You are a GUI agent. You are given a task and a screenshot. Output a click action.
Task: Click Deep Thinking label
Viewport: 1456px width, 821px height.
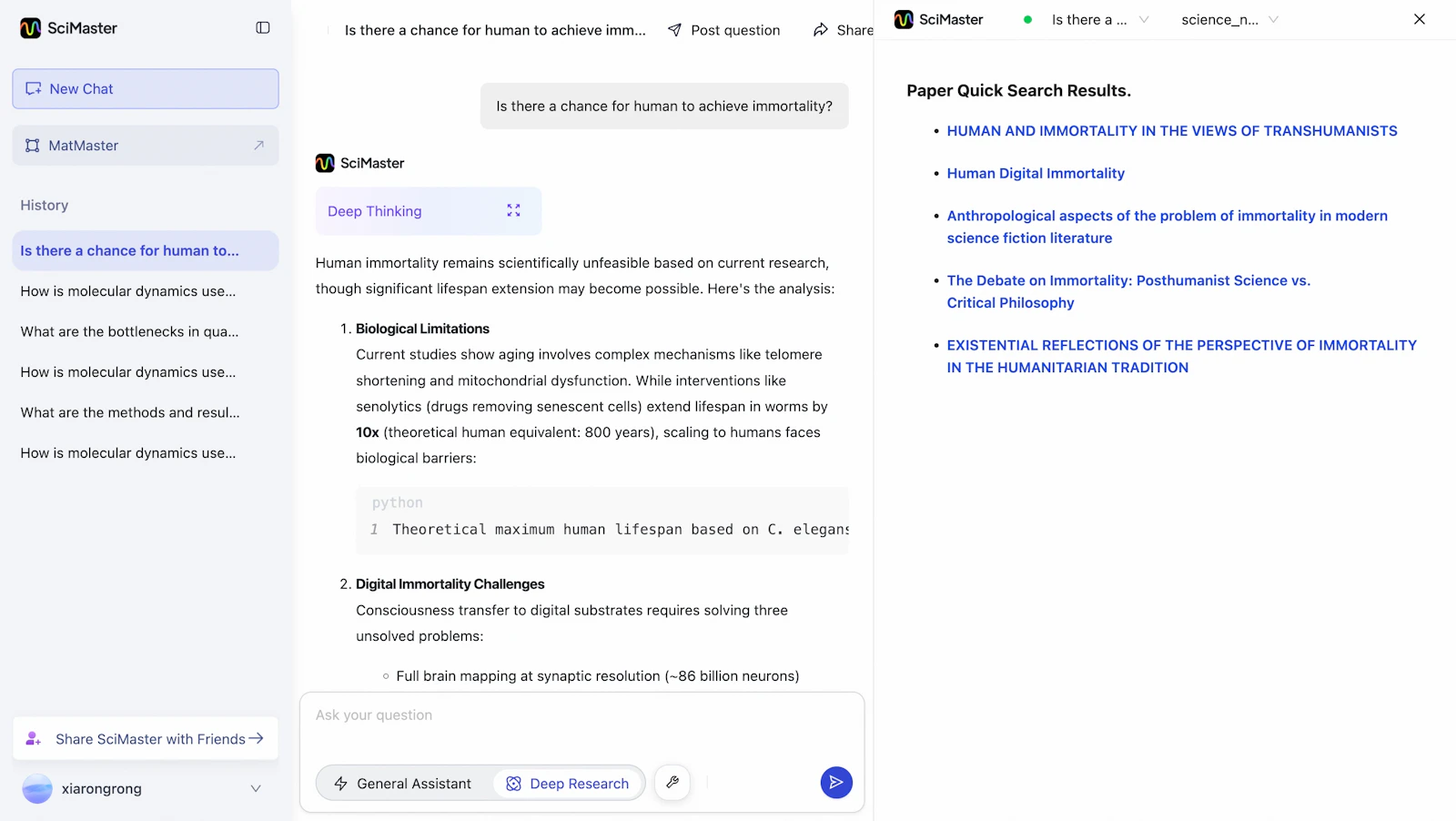pyautogui.click(x=374, y=211)
